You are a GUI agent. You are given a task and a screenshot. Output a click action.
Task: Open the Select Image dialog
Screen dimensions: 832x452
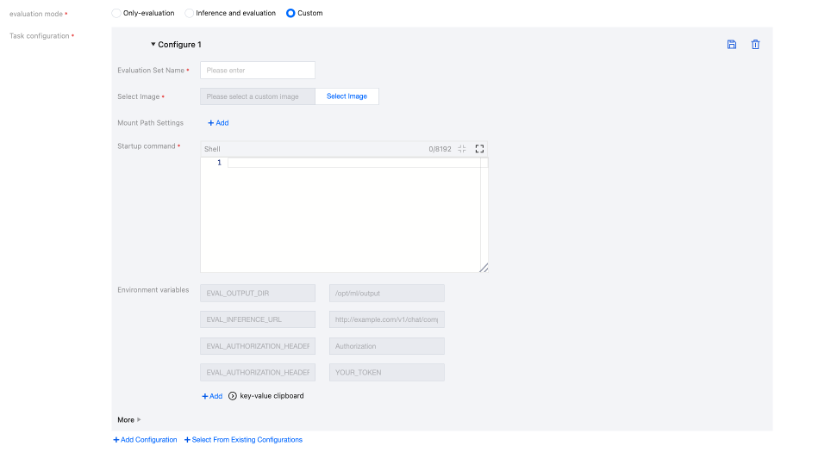pyautogui.click(x=346, y=97)
